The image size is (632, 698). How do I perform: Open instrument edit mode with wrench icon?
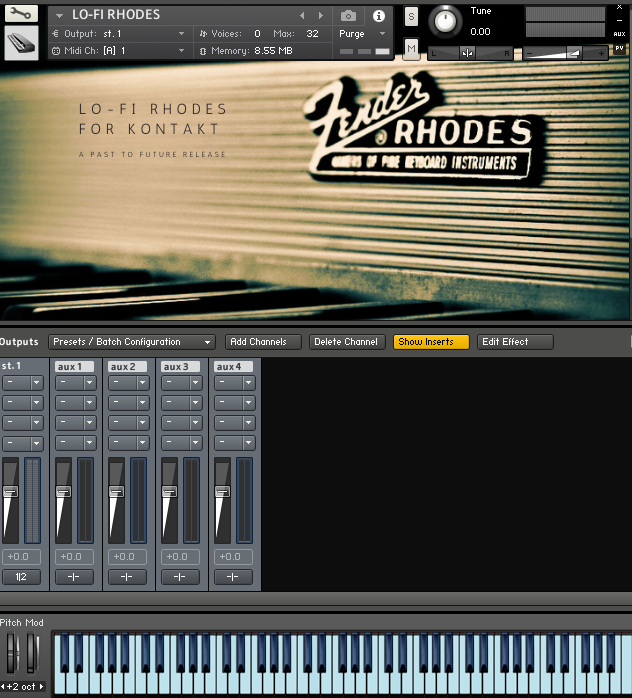[x=21, y=14]
